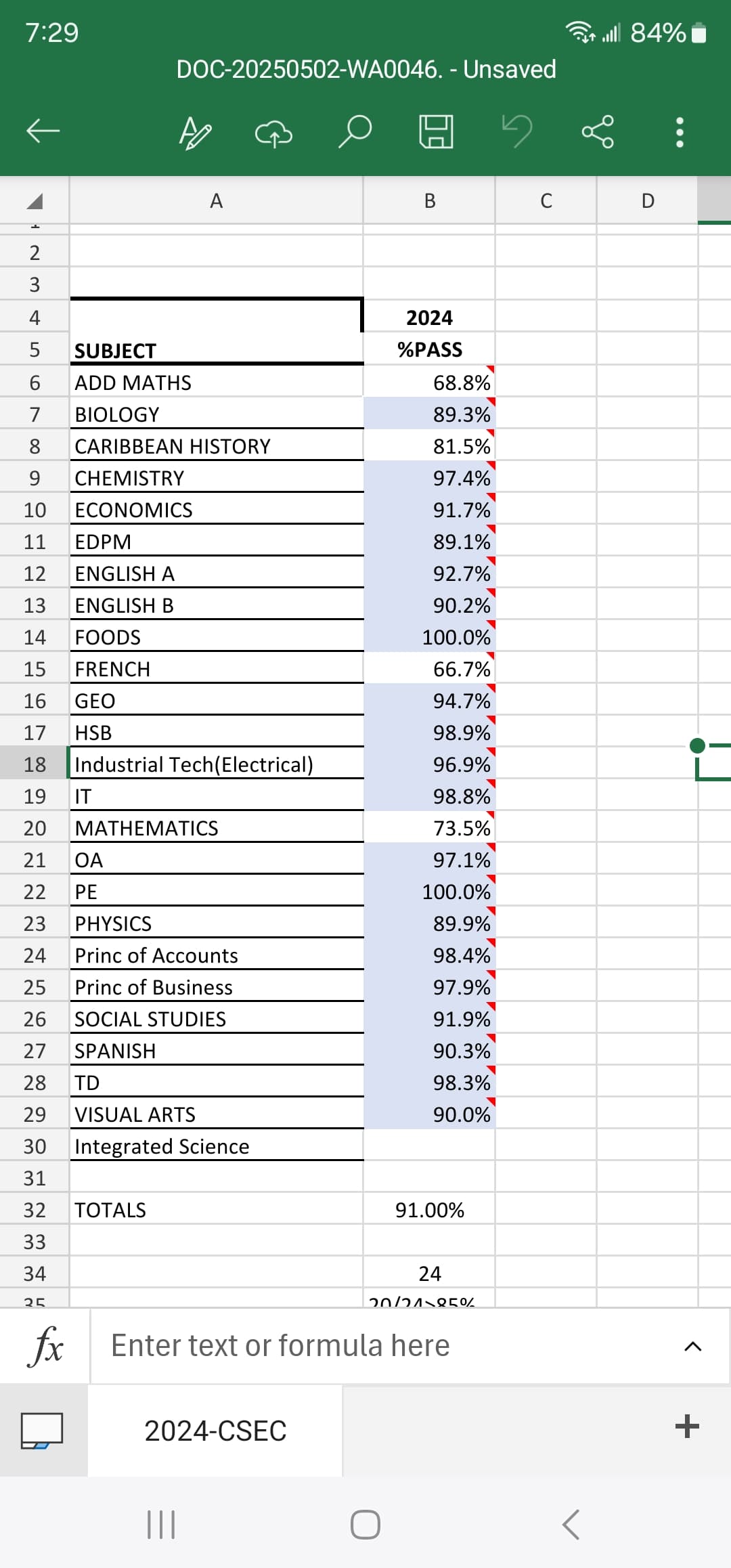
Task: Select the CARIBBEAN HISTORY cell
Action: (x=217, y=446)
